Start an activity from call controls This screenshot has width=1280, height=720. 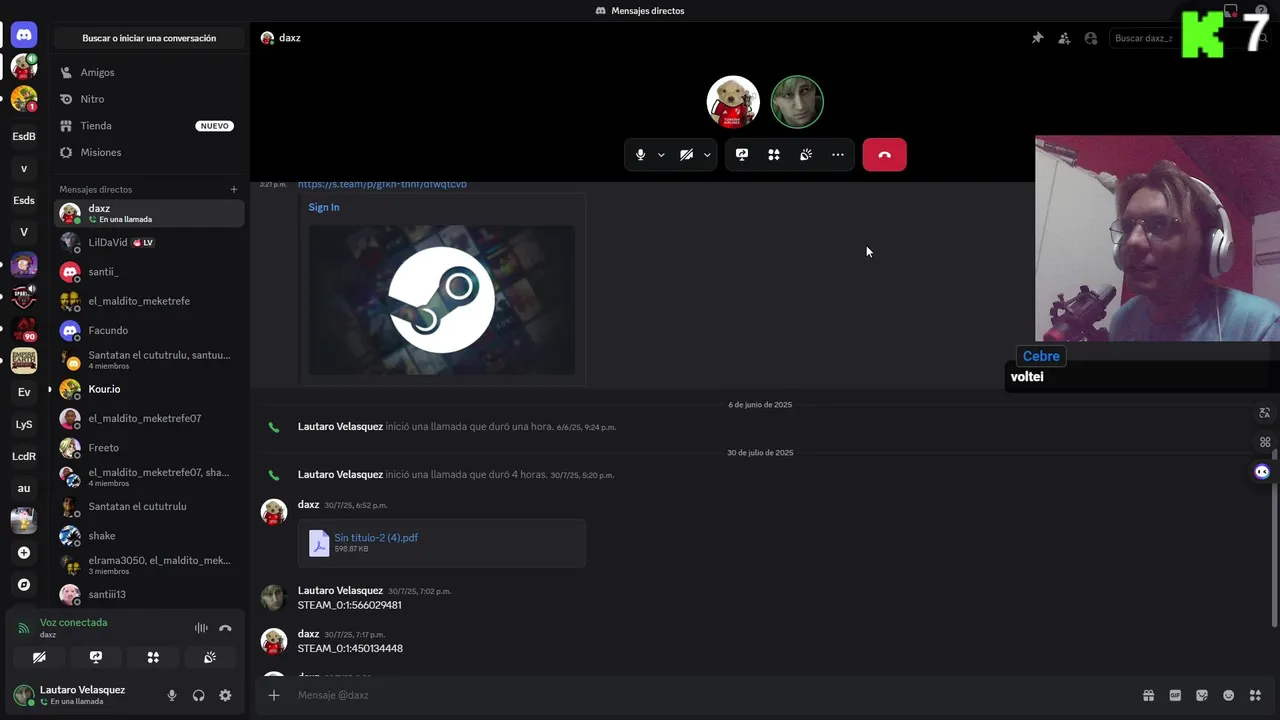pyautogui.click(x=774, y=155)
